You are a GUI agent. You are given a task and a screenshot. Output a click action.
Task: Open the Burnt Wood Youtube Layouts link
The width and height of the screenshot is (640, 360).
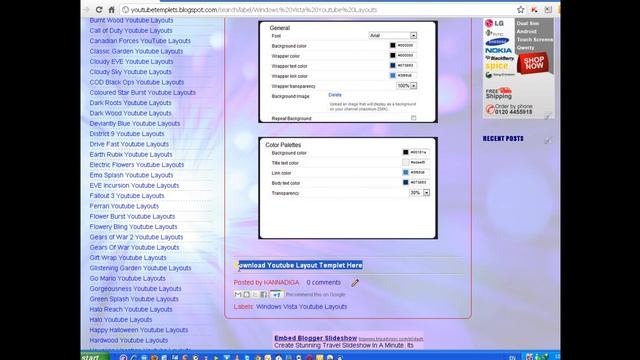tap(131, 20)
